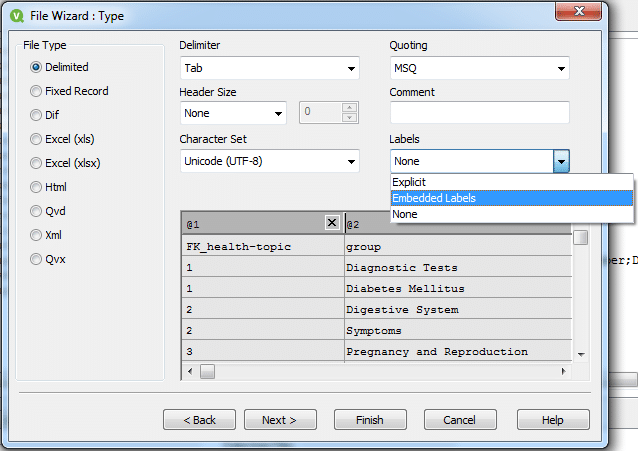
Task: Select the Dif file type
Action: [44, 115]
